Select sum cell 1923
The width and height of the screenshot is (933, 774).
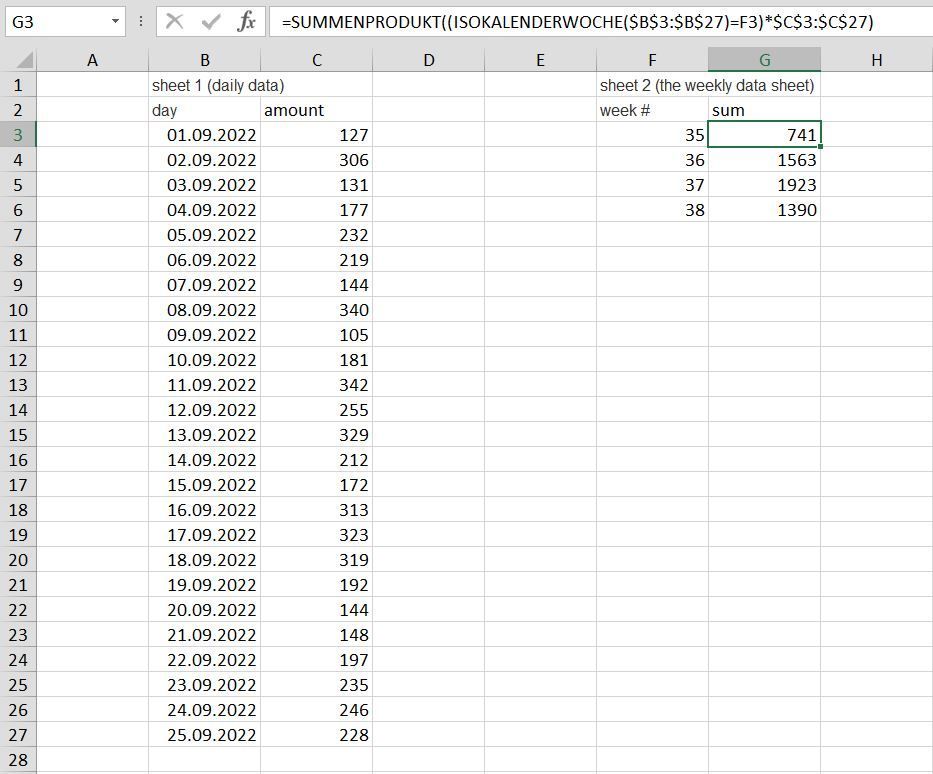click(765, 185)
